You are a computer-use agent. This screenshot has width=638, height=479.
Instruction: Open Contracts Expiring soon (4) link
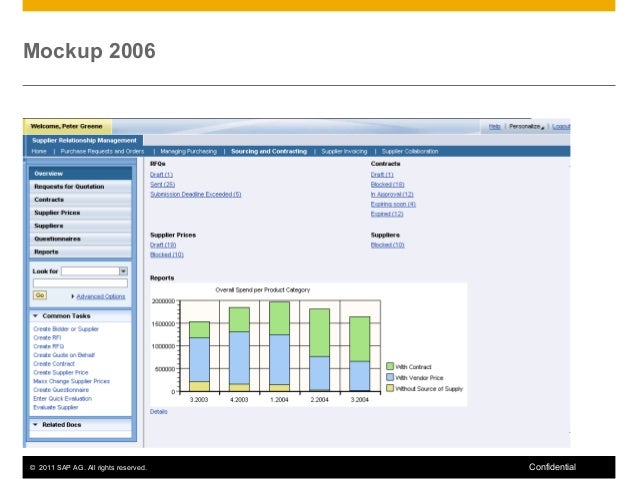click(393, 204)
